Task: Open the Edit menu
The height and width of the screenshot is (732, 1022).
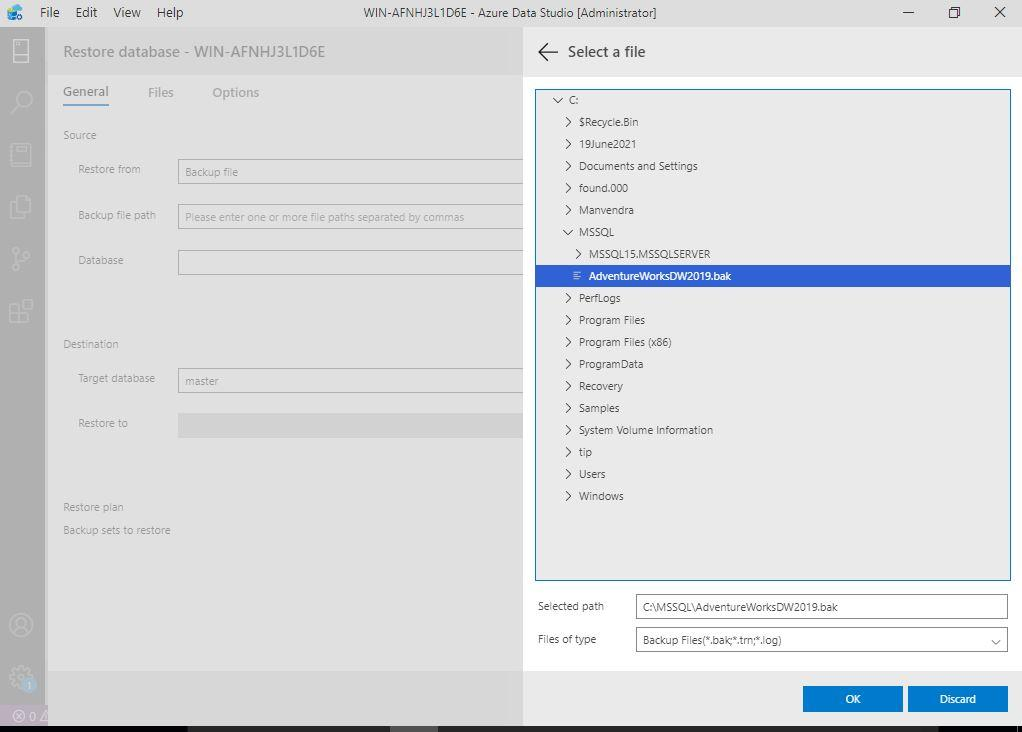Action: coord(86,12)
